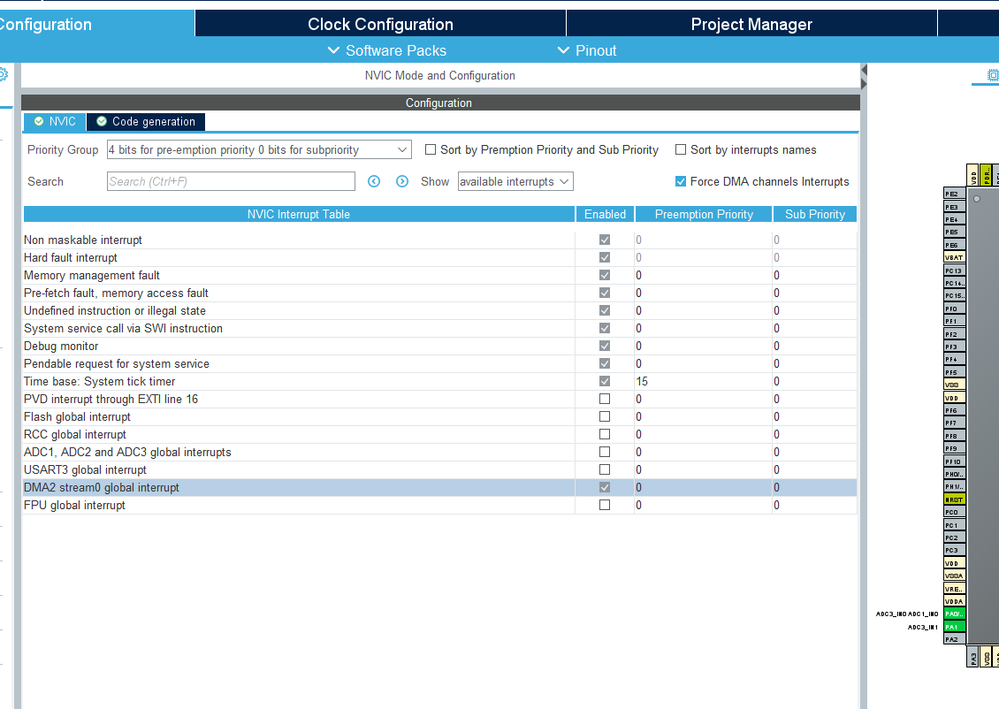Select the PA2 pin
999x709 pixels.
coord(954,639)
